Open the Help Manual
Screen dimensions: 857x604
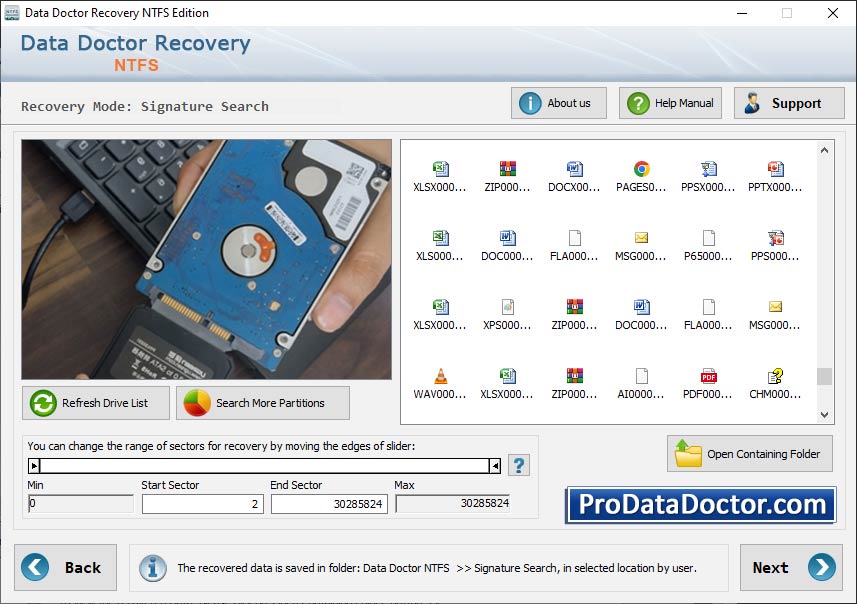[669, 102]
